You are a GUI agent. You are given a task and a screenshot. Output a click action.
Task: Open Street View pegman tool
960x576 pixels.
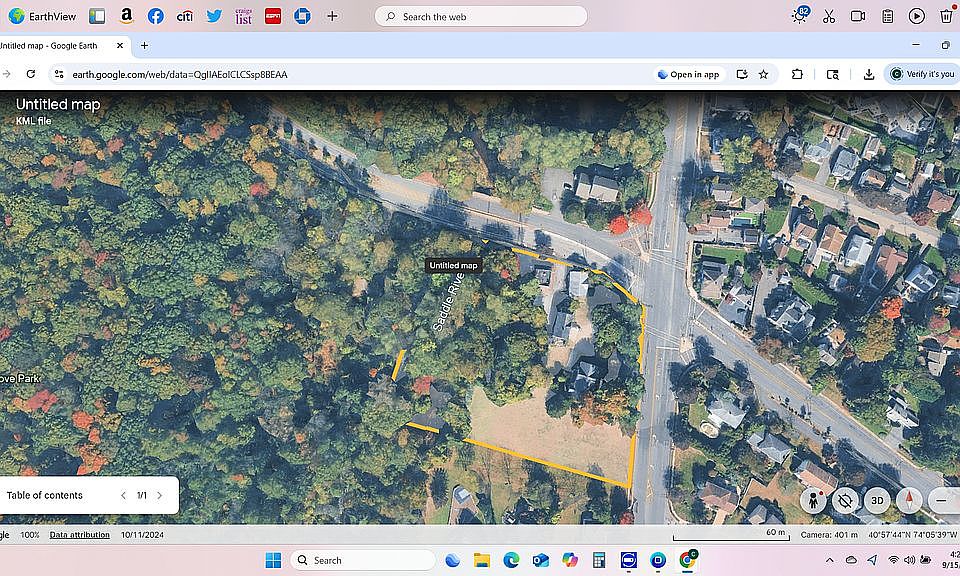(x=813, y=500)
